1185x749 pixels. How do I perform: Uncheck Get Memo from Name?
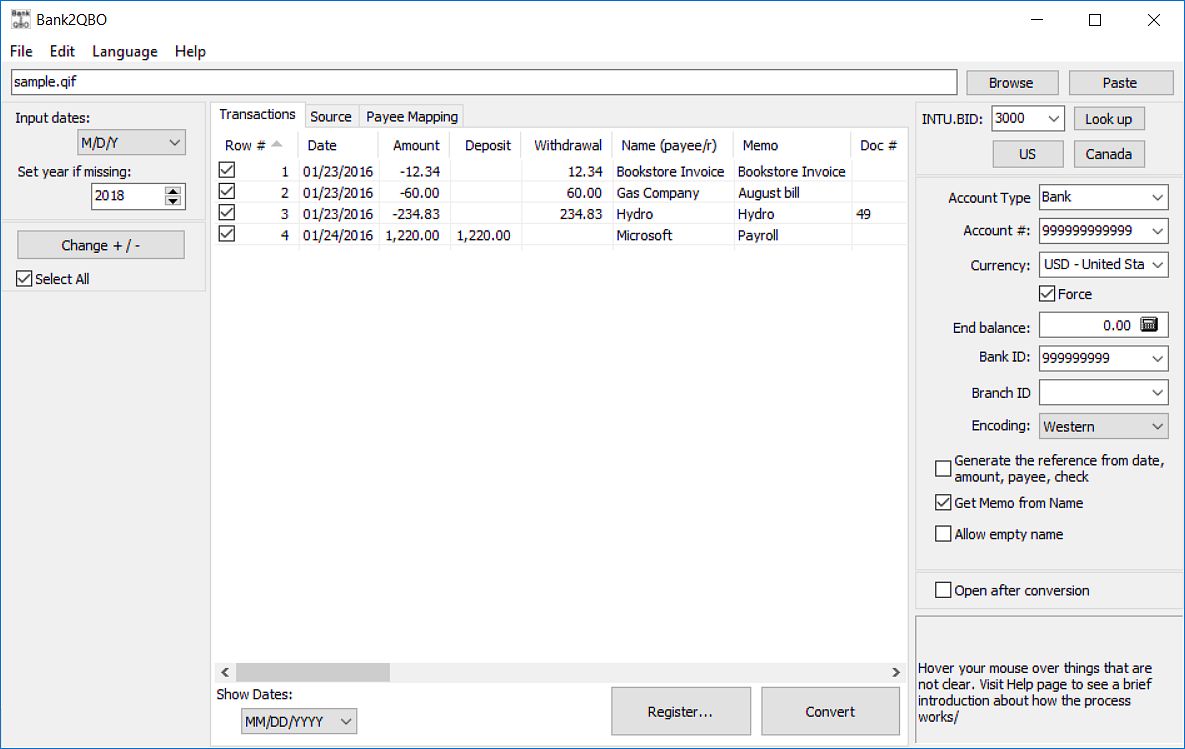(x=943, y=502)
